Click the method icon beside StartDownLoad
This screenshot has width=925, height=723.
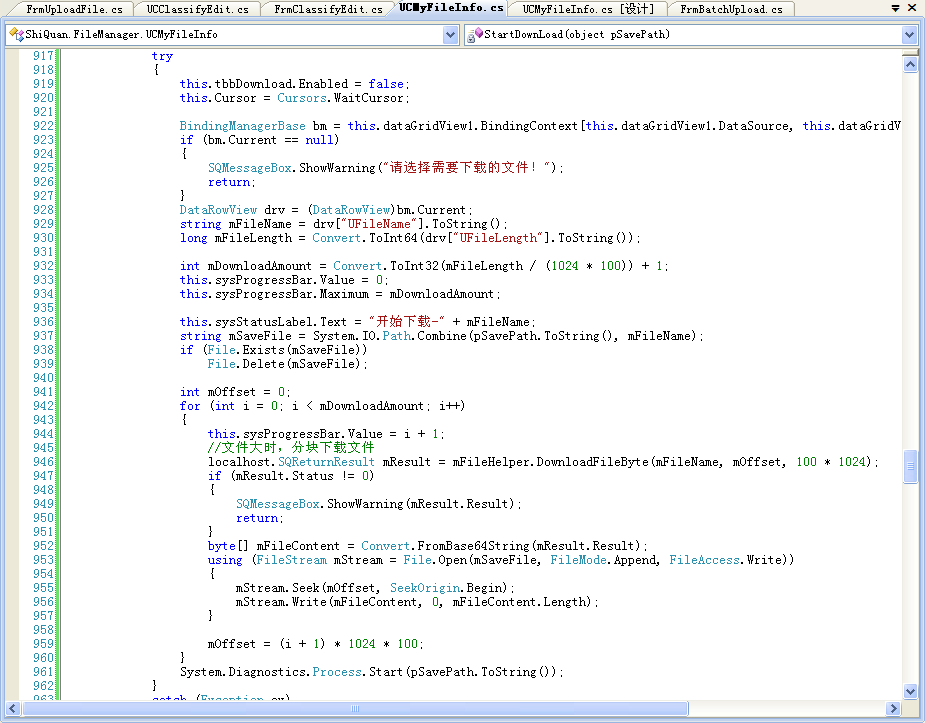474,35
